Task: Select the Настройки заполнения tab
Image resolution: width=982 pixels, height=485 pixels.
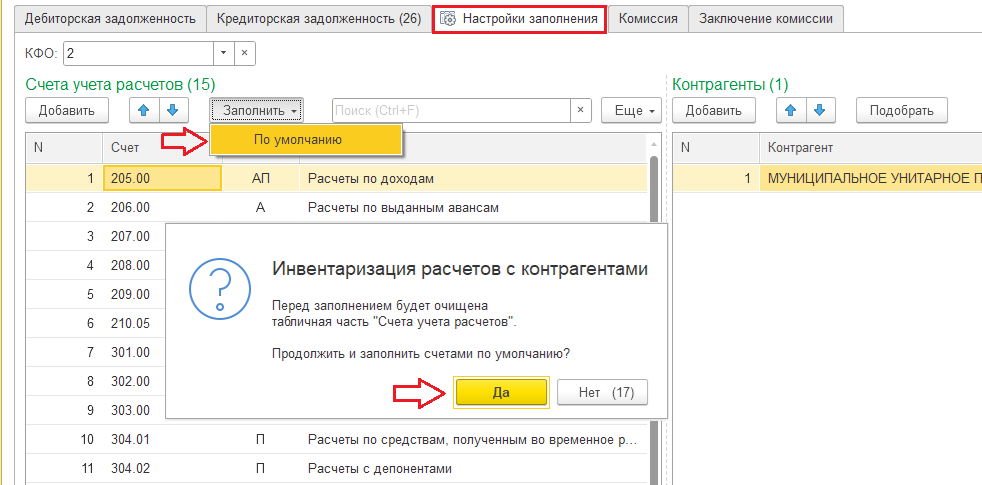Action: pos(520,18)
